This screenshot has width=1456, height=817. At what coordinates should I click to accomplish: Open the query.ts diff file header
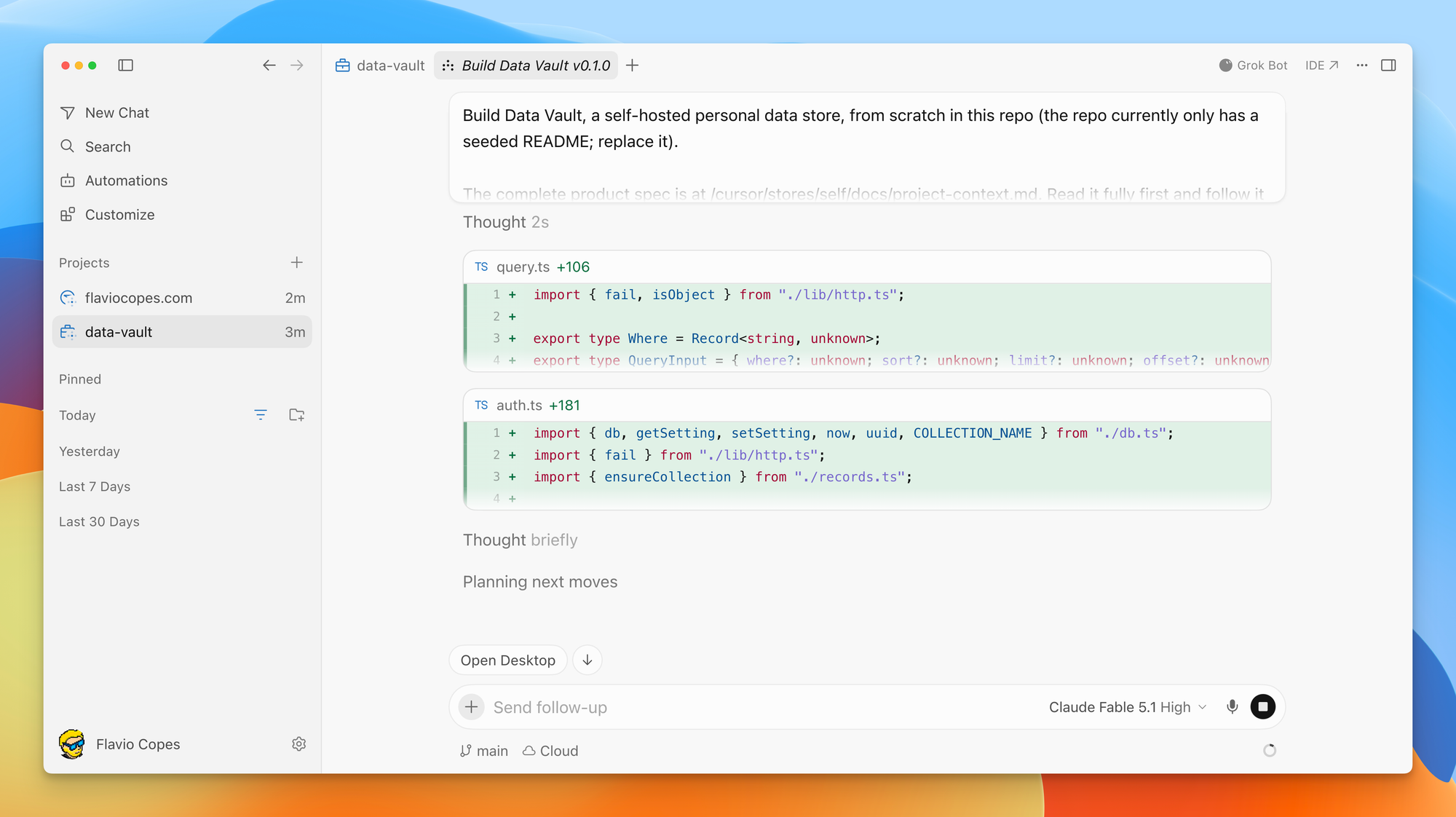[x=867, y=267]
